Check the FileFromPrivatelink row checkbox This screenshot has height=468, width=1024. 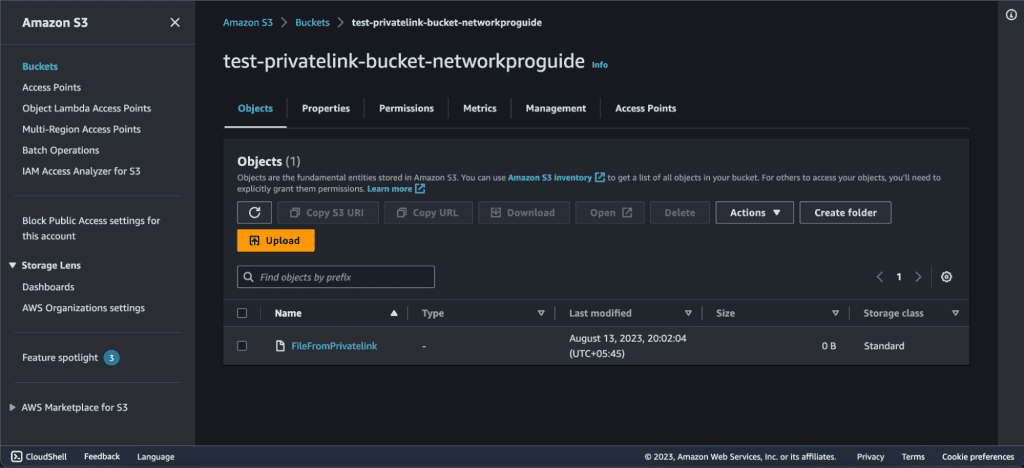(x=242, y=346)
